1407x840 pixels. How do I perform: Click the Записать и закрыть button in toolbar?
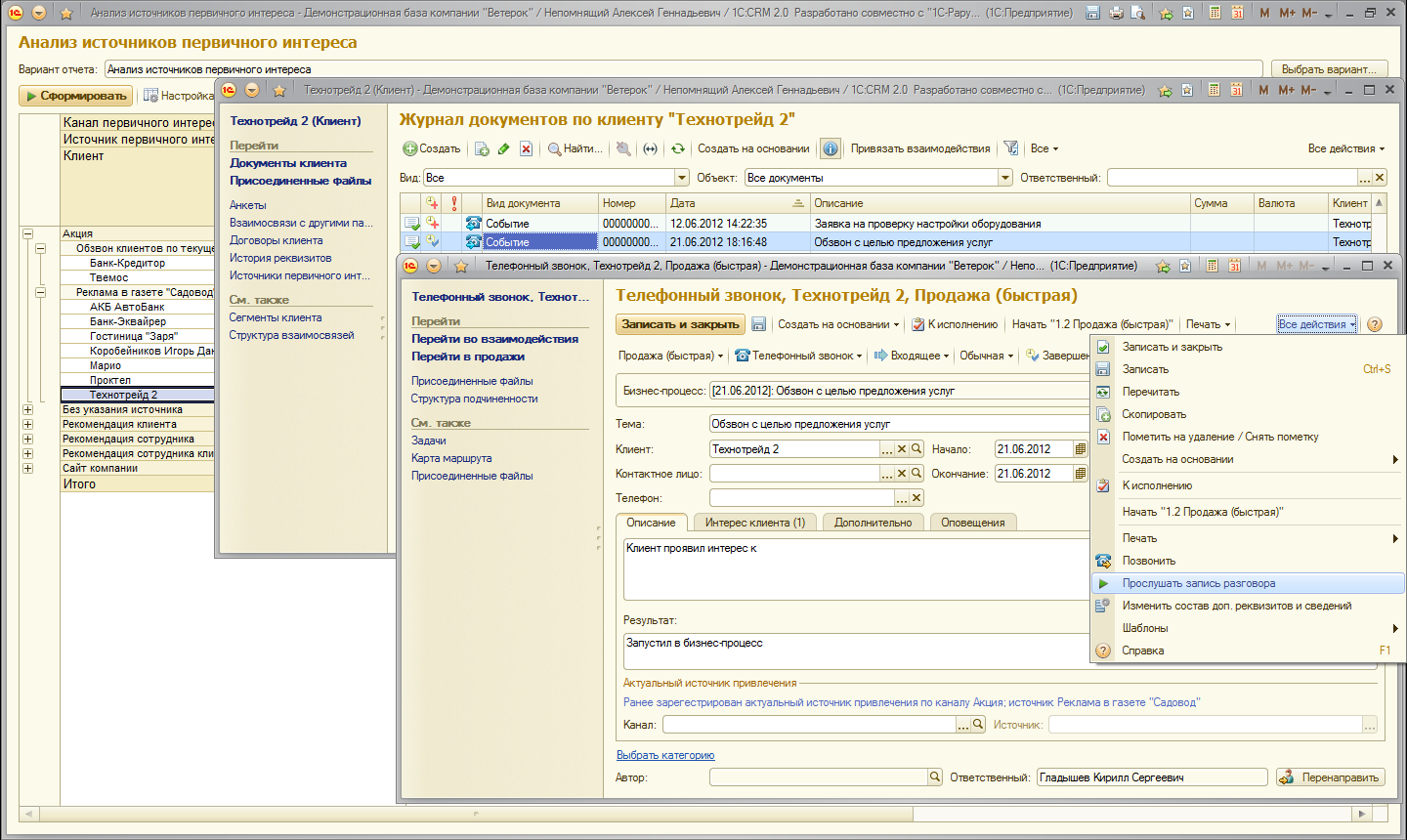(x=680, y=324)
